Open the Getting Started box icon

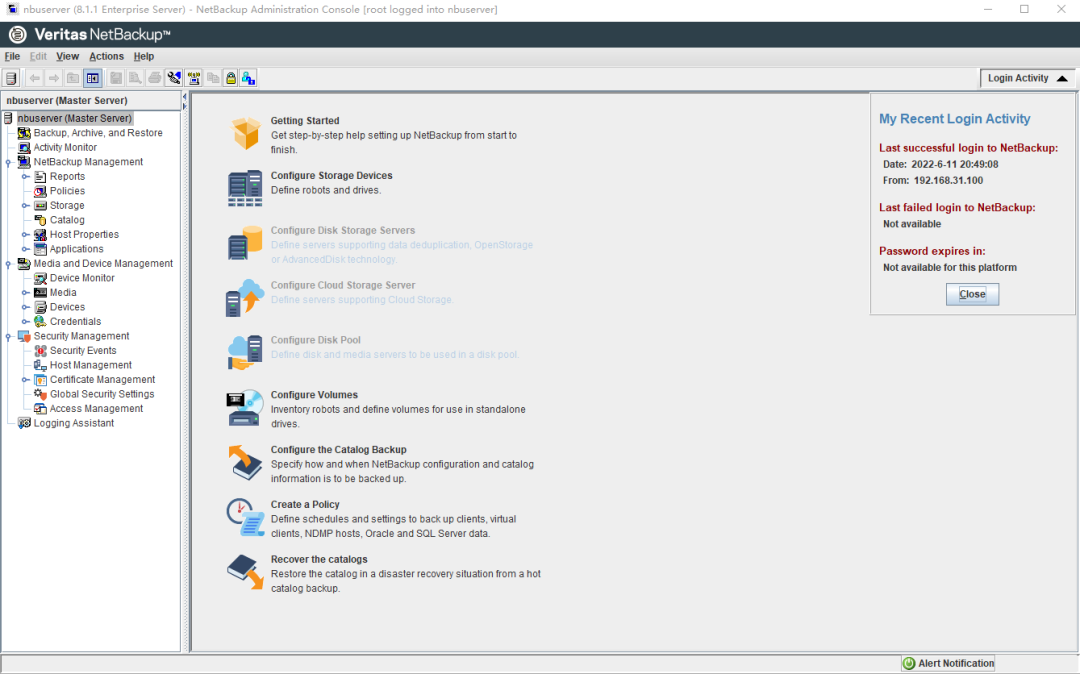pyautogui.click(x=245, y=133)
